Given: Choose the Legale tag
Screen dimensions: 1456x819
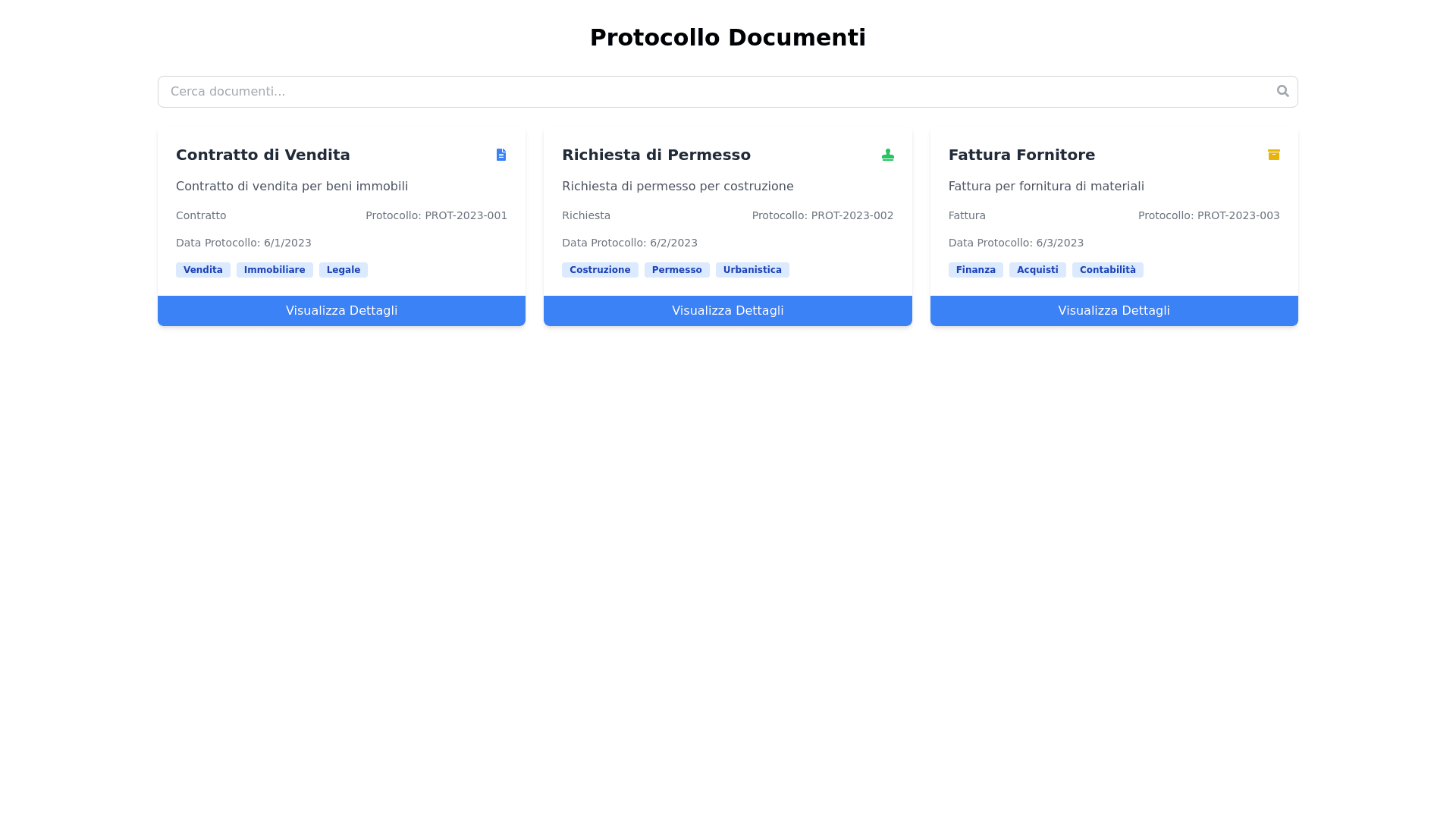Looking at the screenshot, I should click(x=343, y=270).
